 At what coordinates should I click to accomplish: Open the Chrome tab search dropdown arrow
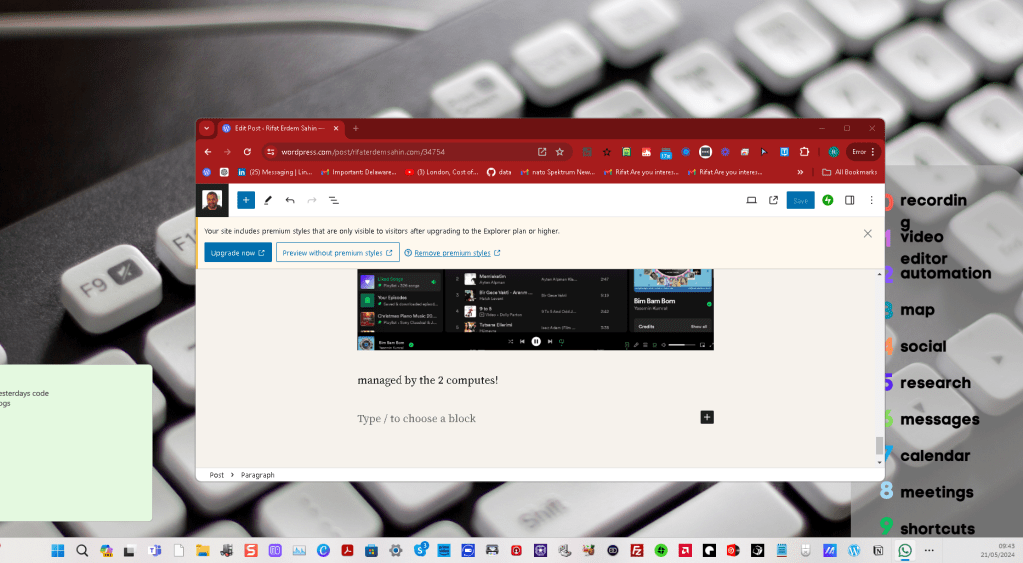point(206,129)
